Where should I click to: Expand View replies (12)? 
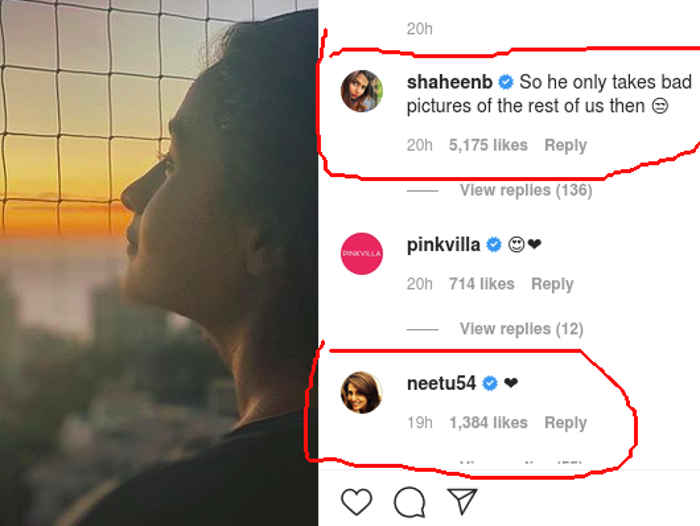click(x=521, y=328)
